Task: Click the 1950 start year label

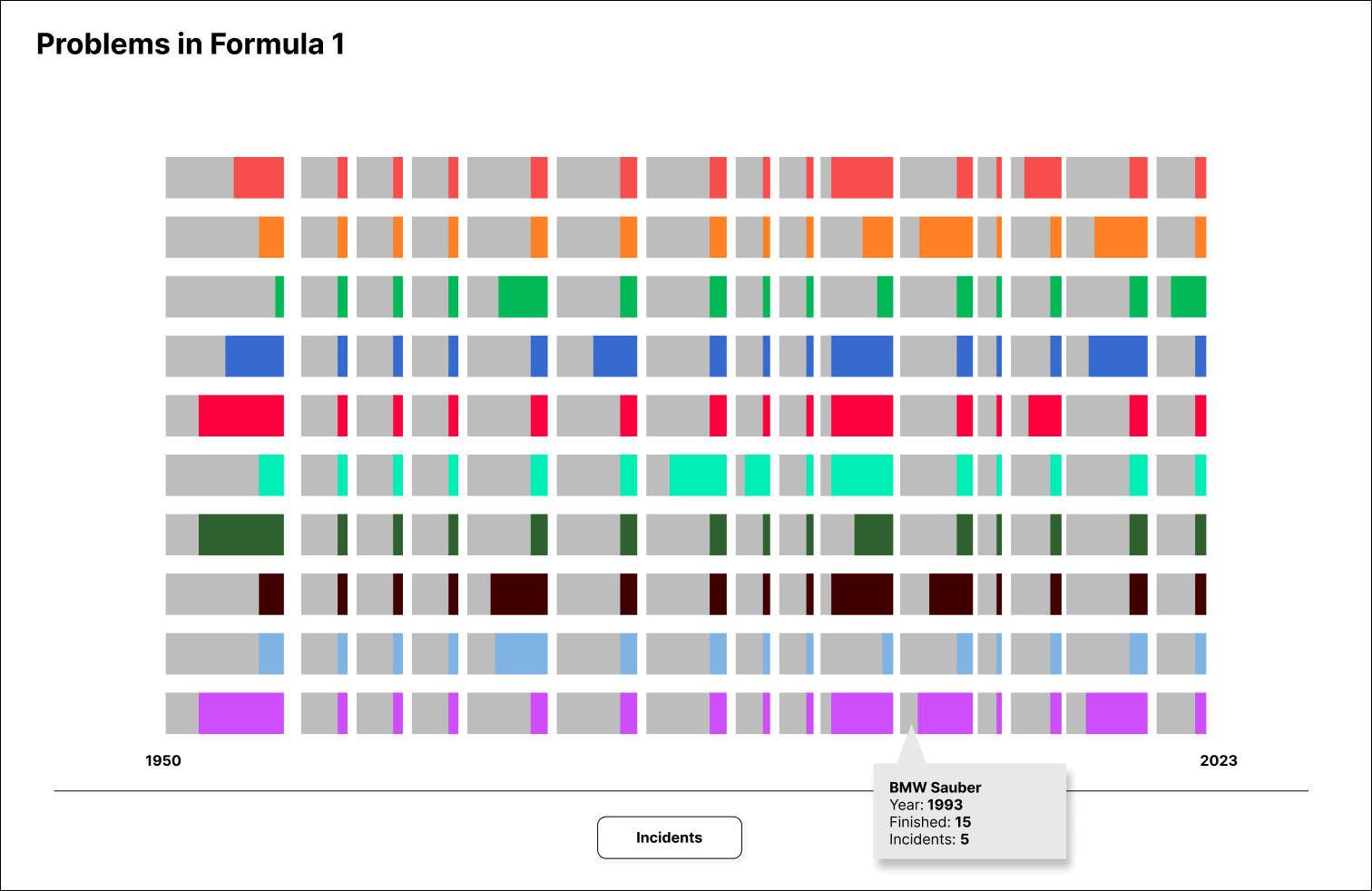Action: click(163, 760)
